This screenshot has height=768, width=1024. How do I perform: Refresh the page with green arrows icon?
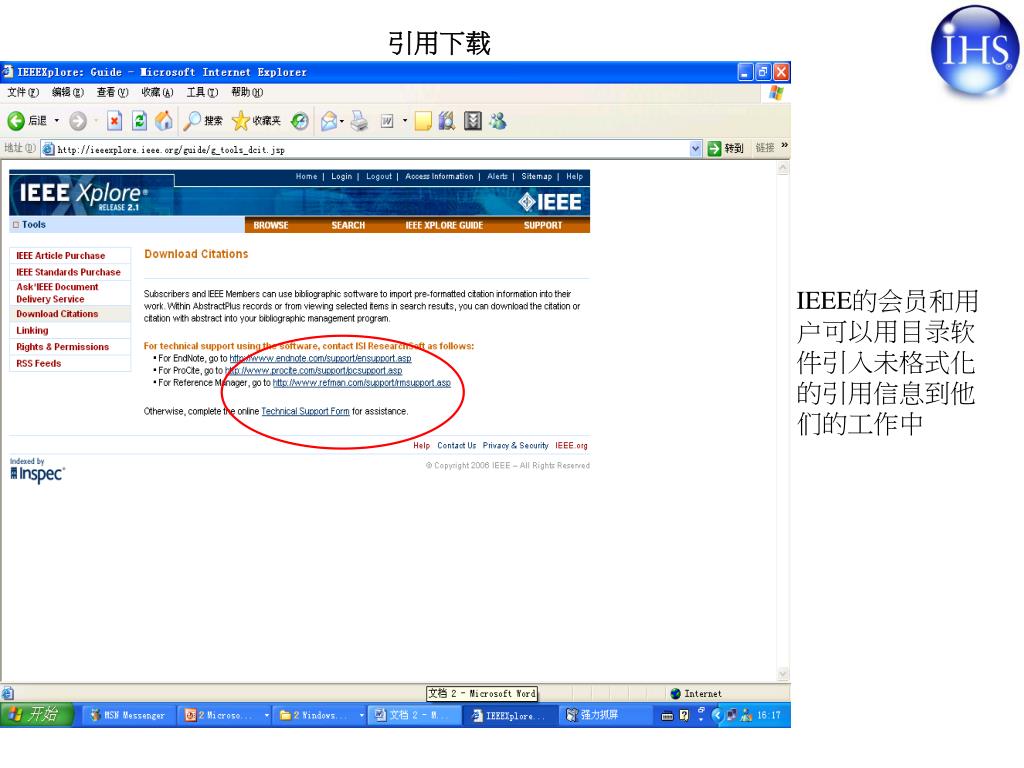139,121
